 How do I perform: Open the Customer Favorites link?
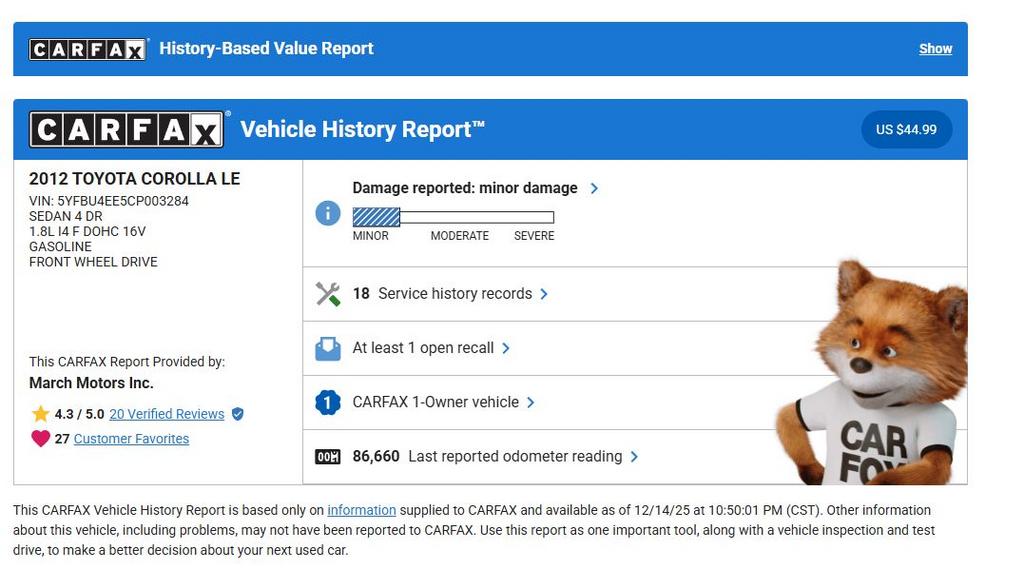(131, 439)
